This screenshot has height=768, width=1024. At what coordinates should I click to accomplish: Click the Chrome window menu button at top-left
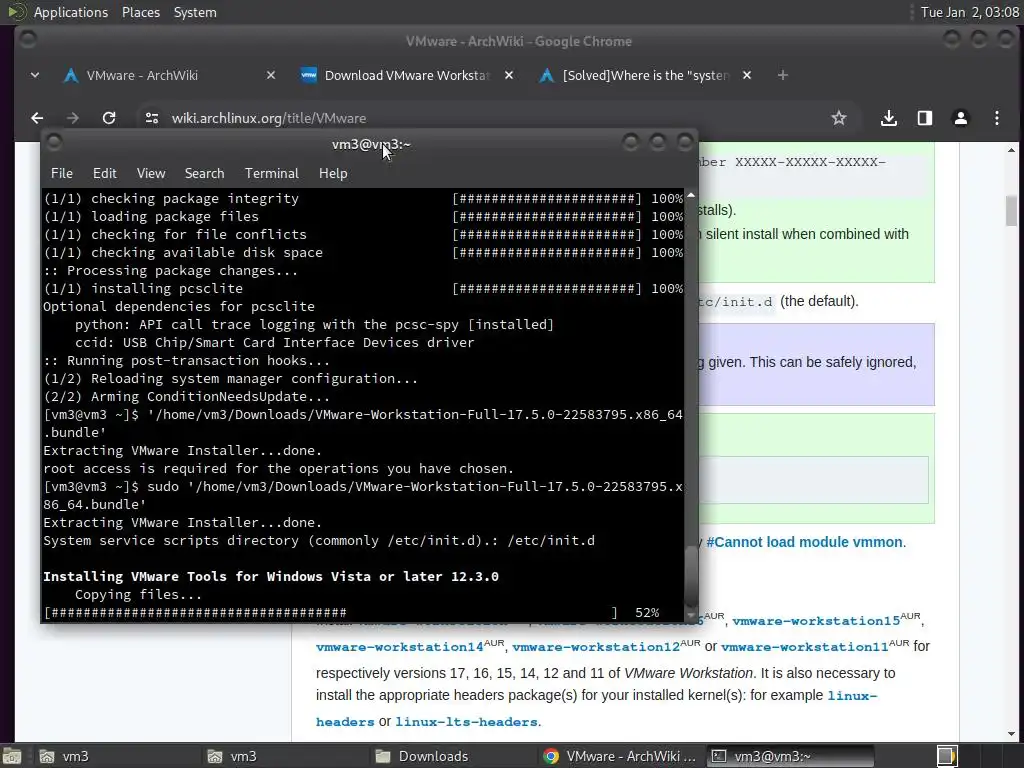point(28,40)
